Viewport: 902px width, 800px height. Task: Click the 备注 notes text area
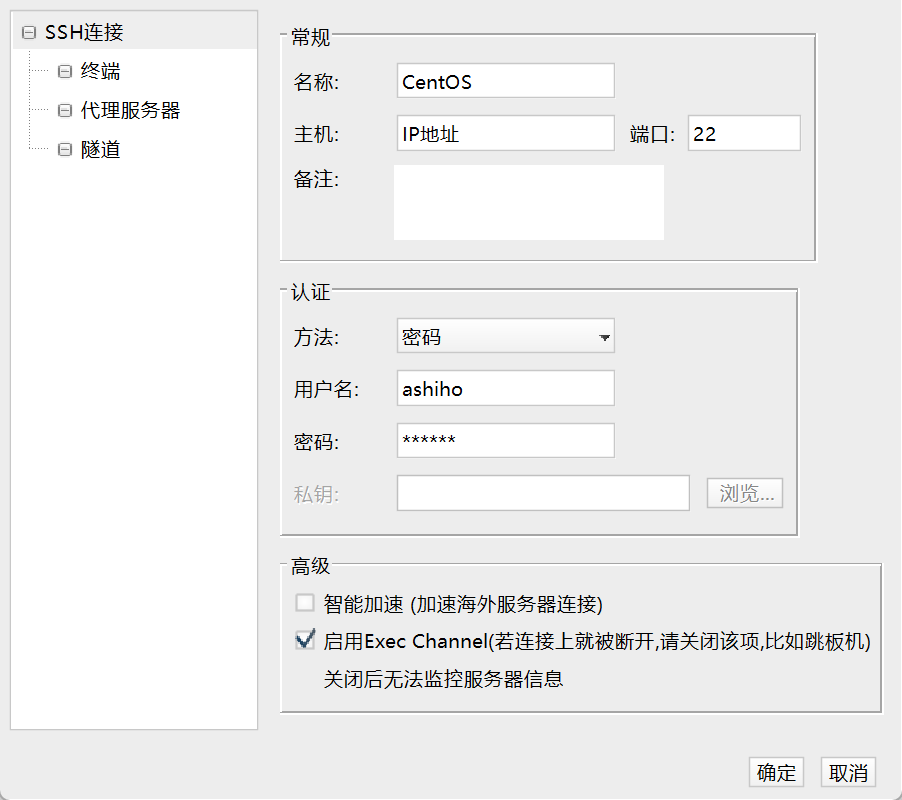(x=529, y=202)
